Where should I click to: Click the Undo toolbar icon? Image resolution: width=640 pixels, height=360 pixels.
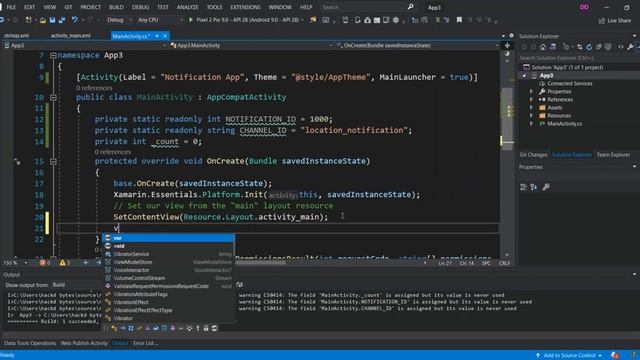(74, 20)
